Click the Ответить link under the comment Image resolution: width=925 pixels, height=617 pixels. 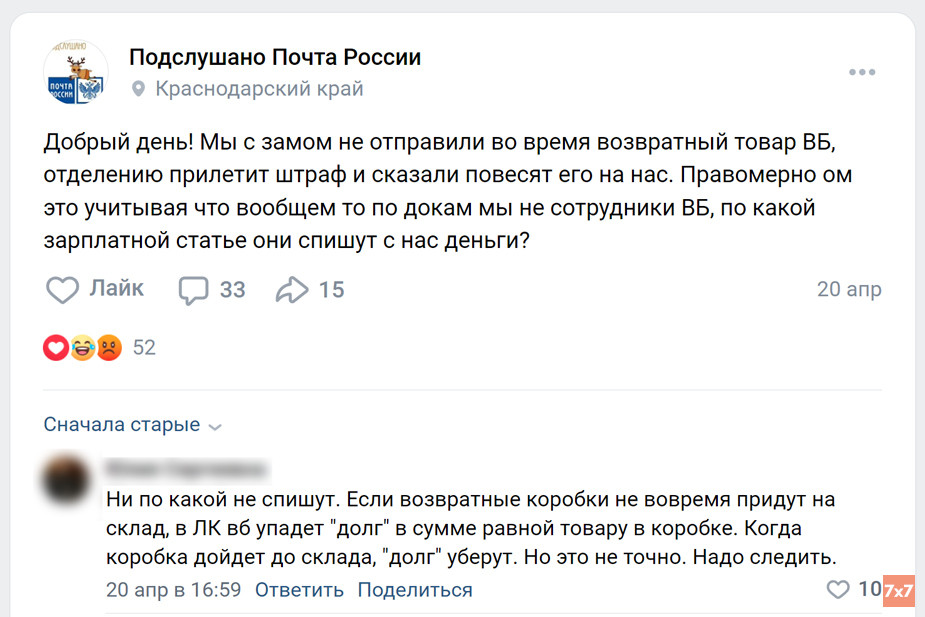click(299, 590)
